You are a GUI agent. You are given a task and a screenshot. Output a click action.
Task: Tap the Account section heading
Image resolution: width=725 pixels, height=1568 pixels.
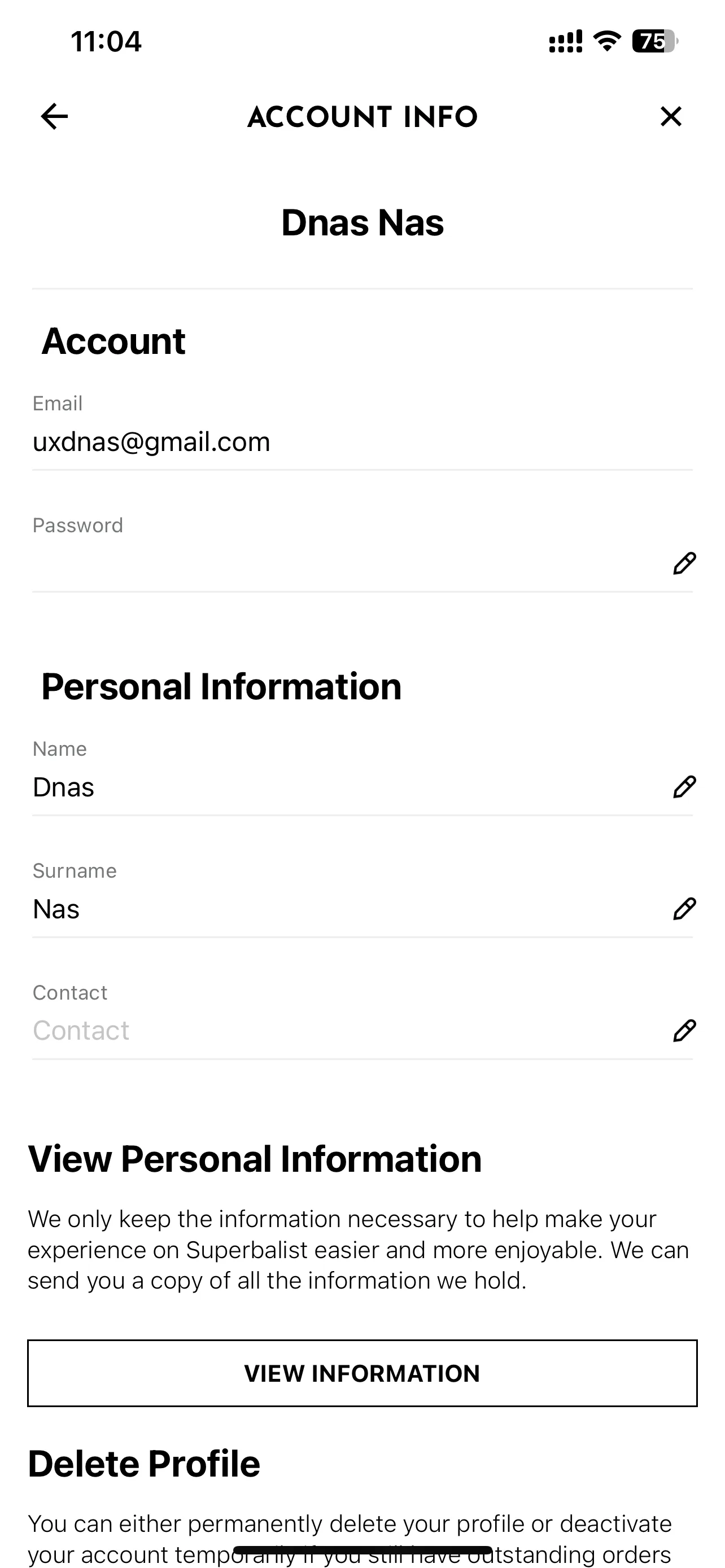pos(113,341)
